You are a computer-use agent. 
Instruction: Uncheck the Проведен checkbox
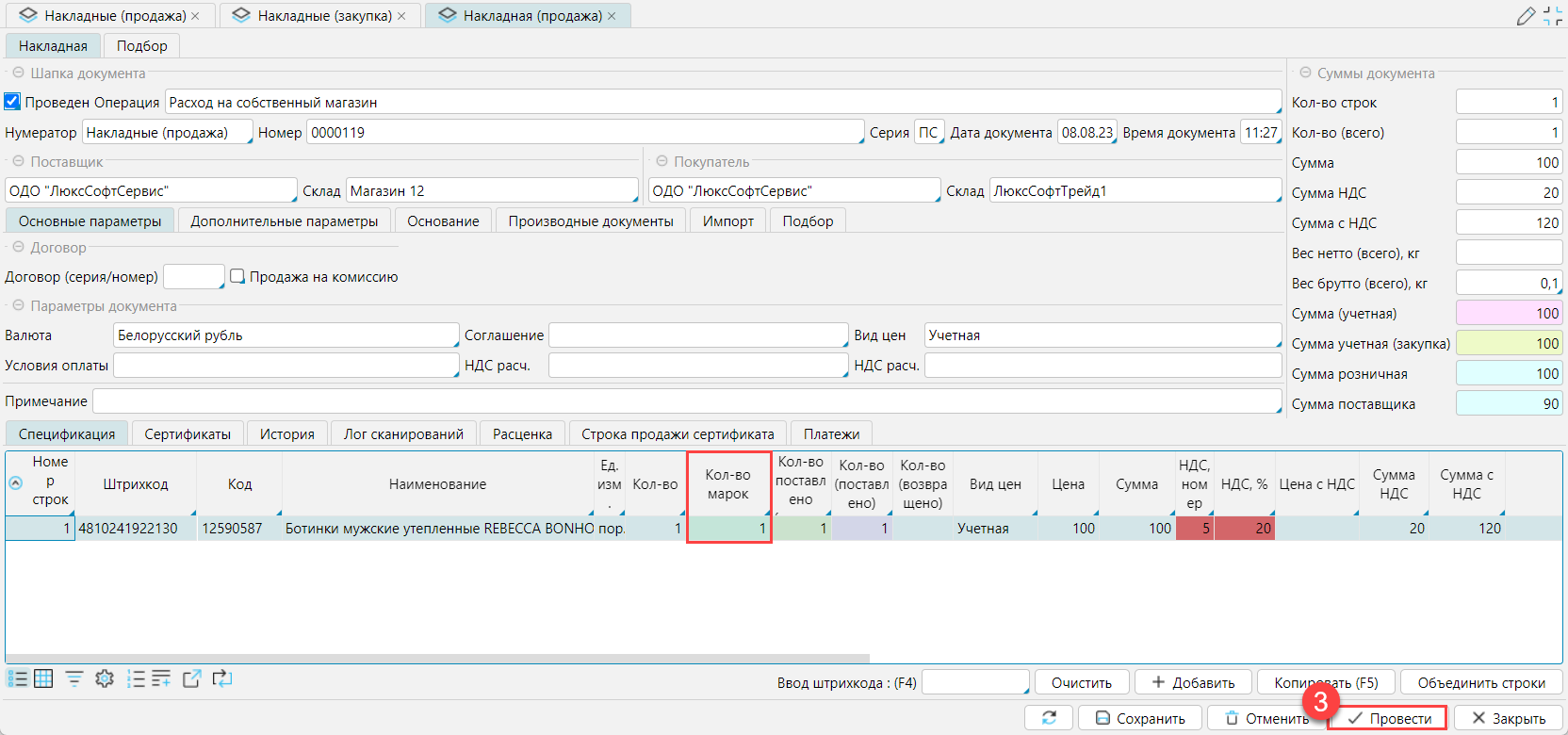12,102
